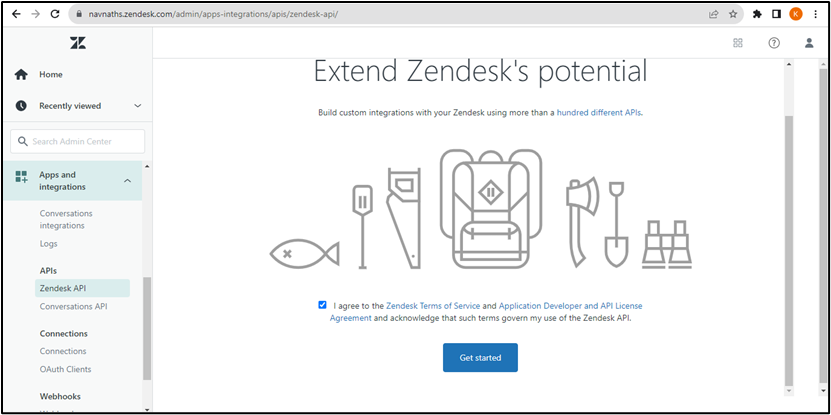Click the Recently viewed clock icon
831x415 pixels.
coord(21,106)
